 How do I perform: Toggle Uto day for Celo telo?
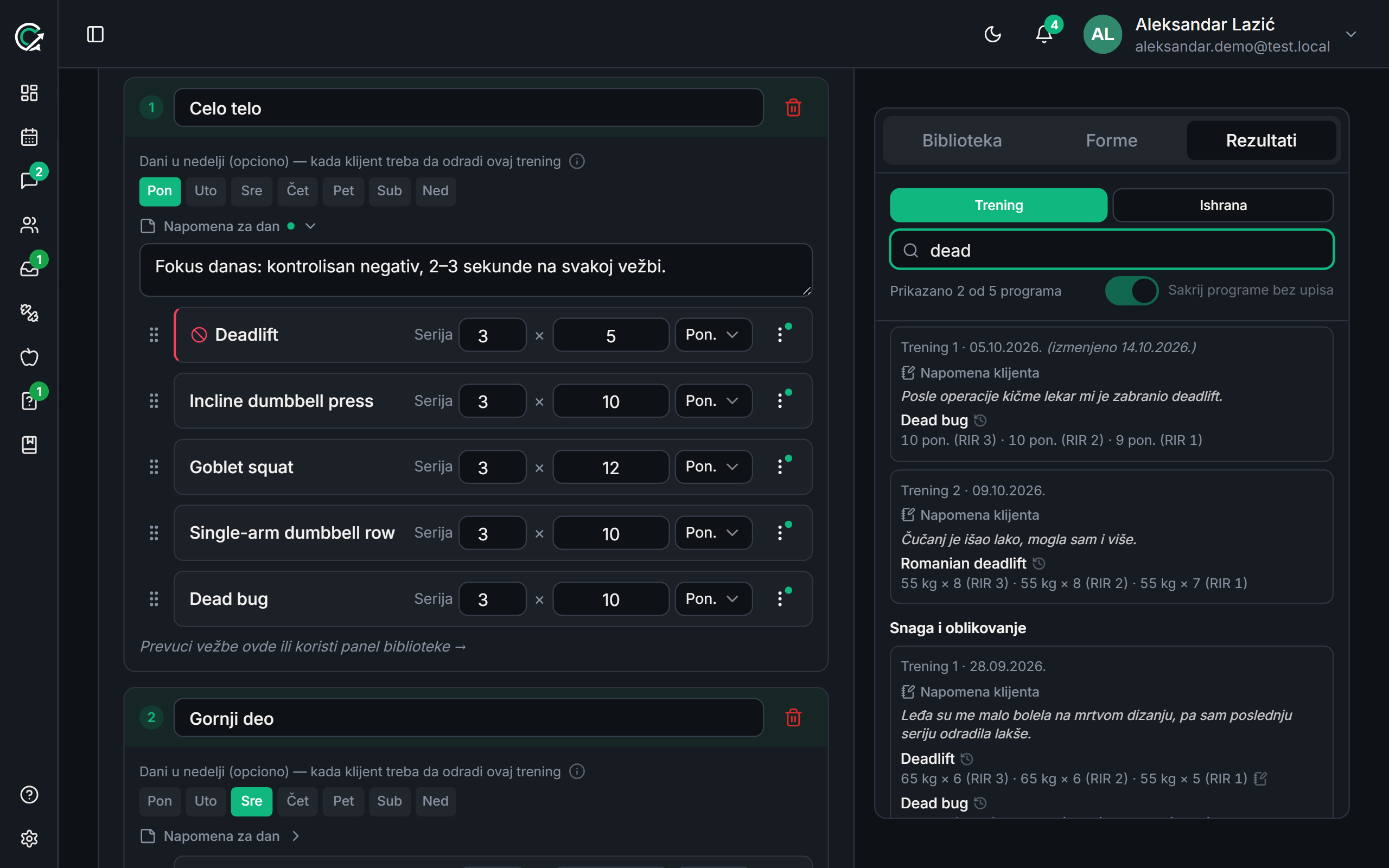coord(206,190)
